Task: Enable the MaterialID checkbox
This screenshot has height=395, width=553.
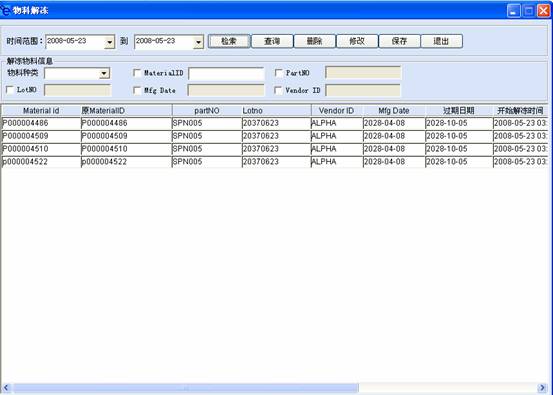Action: [137, 73]
